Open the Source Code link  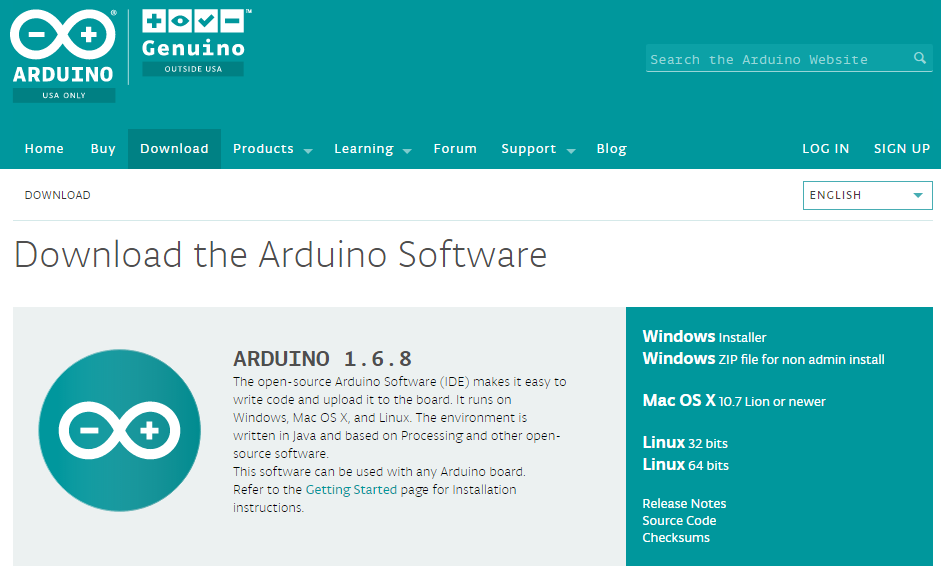coord(679,520)
